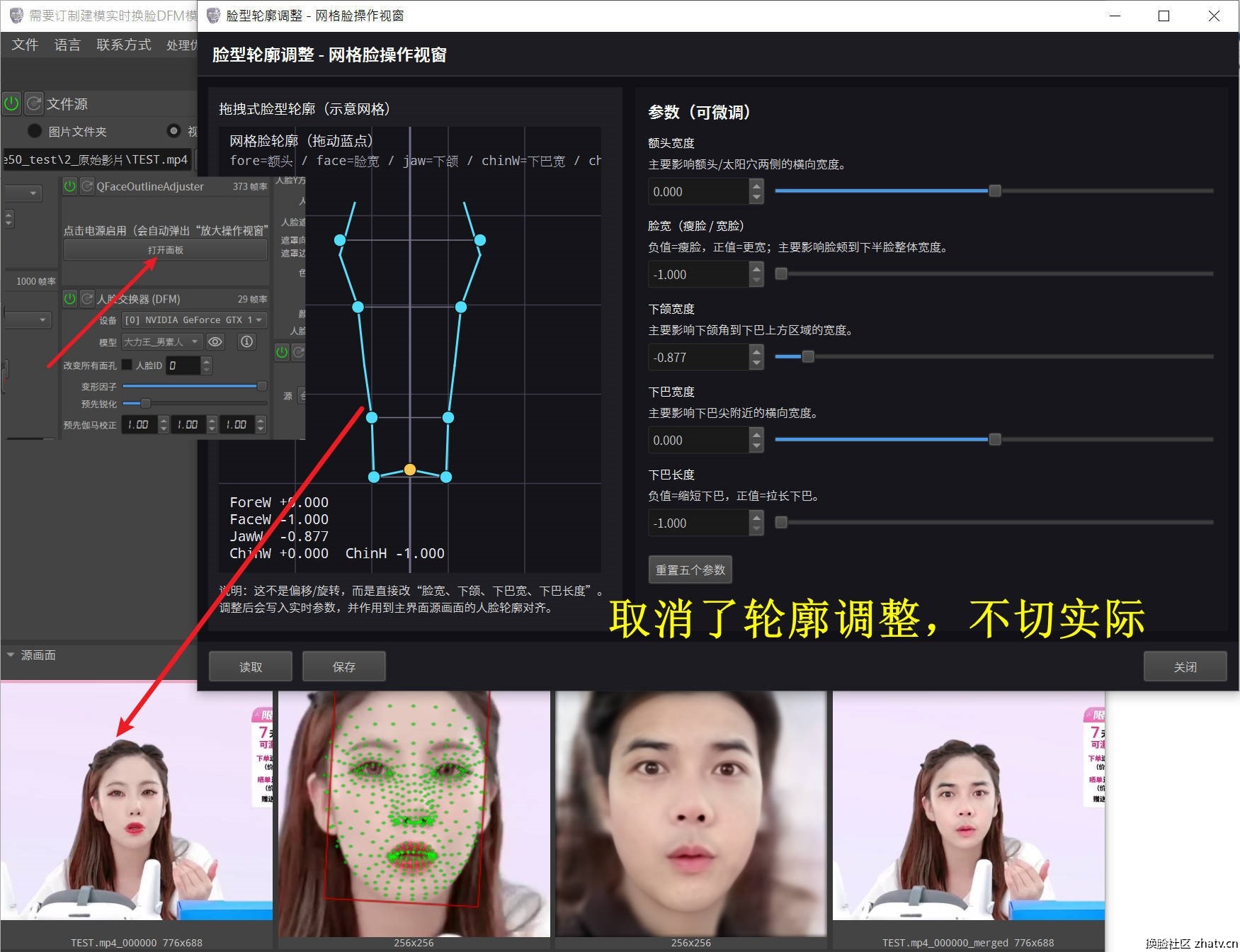This screenshot has height=952, width=1240.
Task: Click the 文件源 reset icon
Action: click(33, 103)
